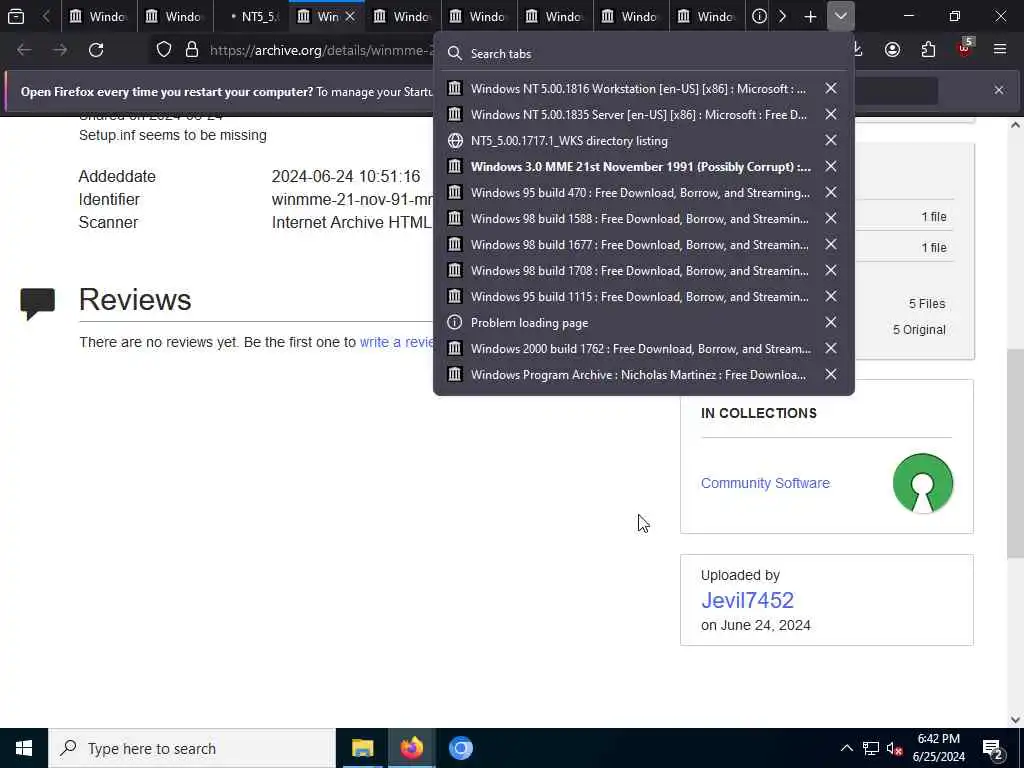Click the Reviews speech bubble icon
Image resolution: width=1024 pixels, height=768 pixels.
(x=38, y=304)
